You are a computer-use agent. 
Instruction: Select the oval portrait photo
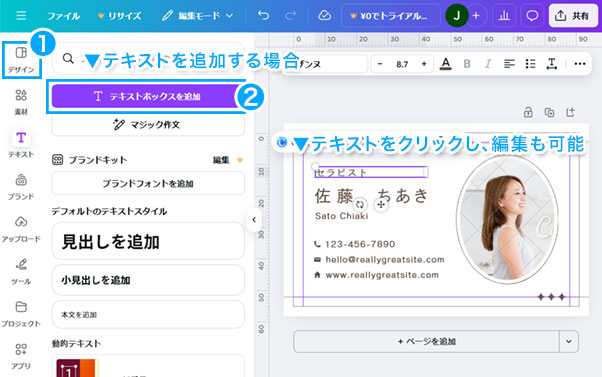(x=507, y=220)
